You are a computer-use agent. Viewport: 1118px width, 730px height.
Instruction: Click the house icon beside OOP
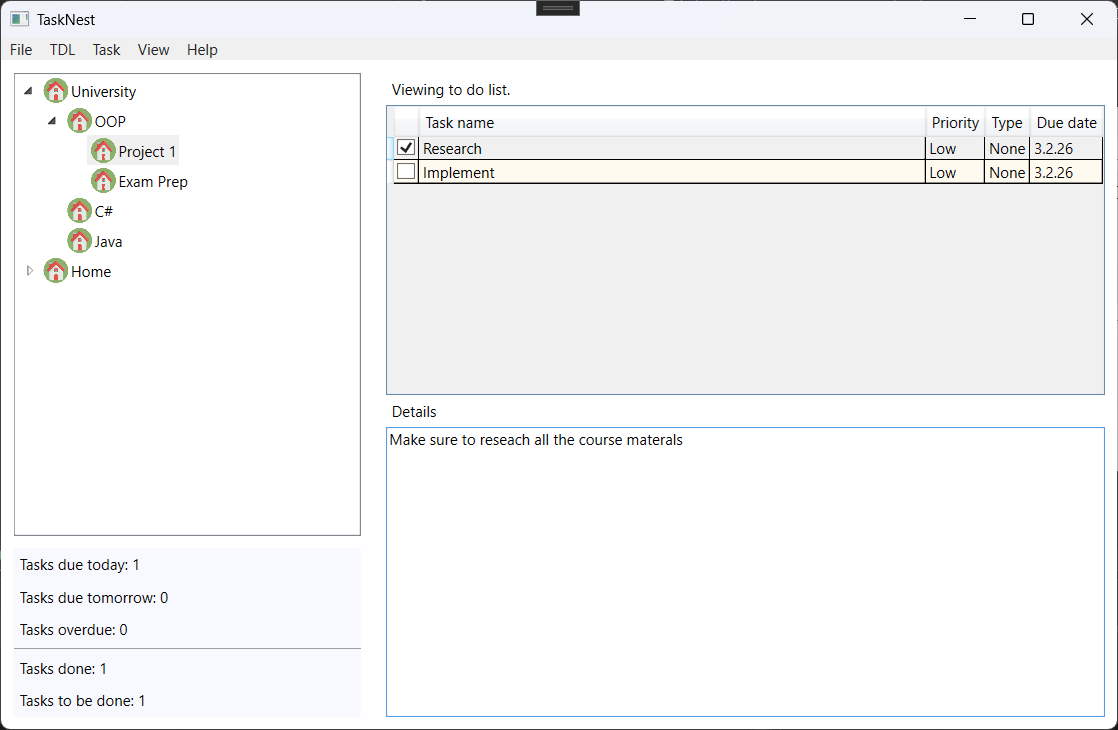tap(79, 120)
